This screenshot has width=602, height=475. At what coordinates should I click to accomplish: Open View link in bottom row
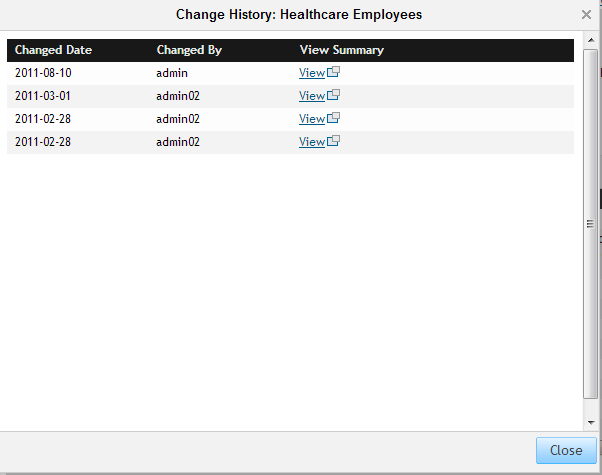(312, 142)
